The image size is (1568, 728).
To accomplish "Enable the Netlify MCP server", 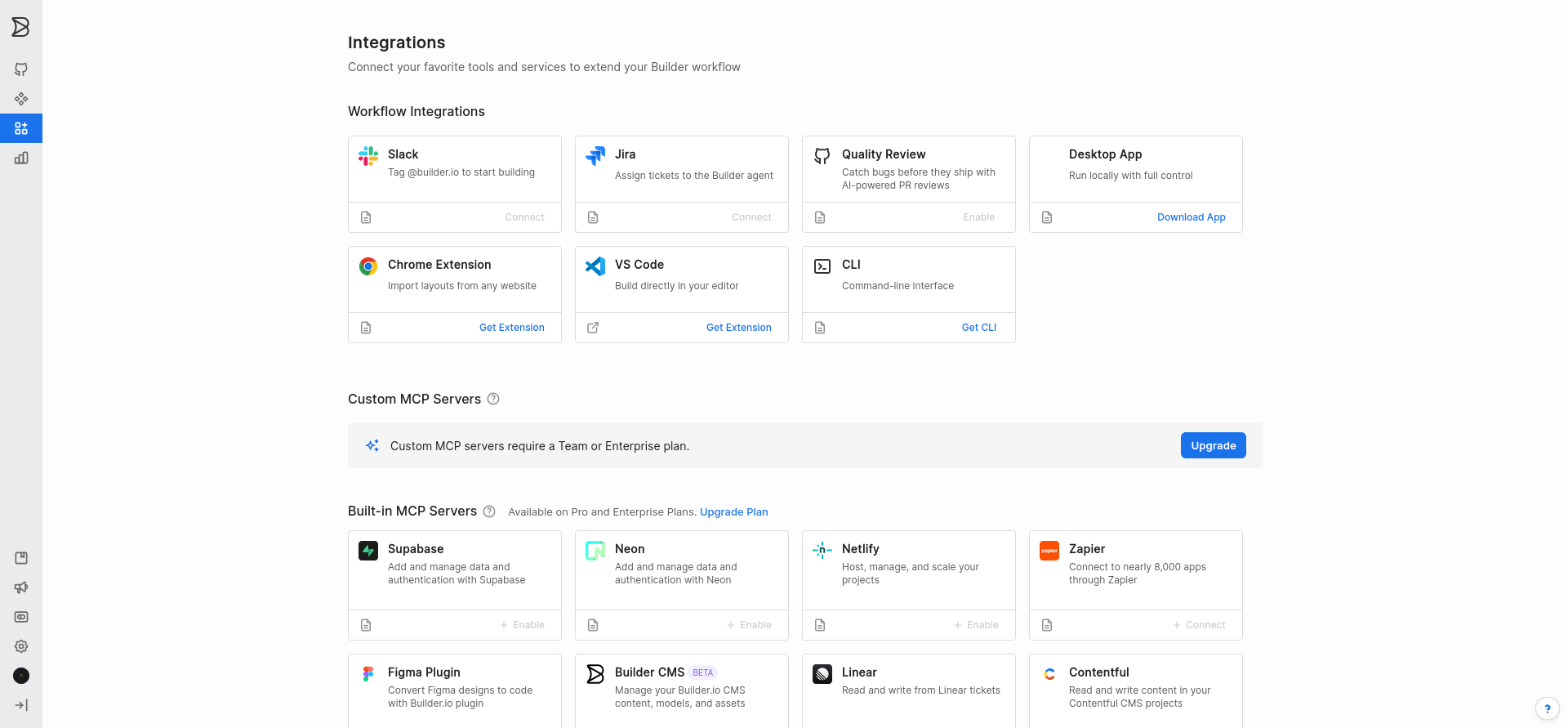I will [976, 625].
